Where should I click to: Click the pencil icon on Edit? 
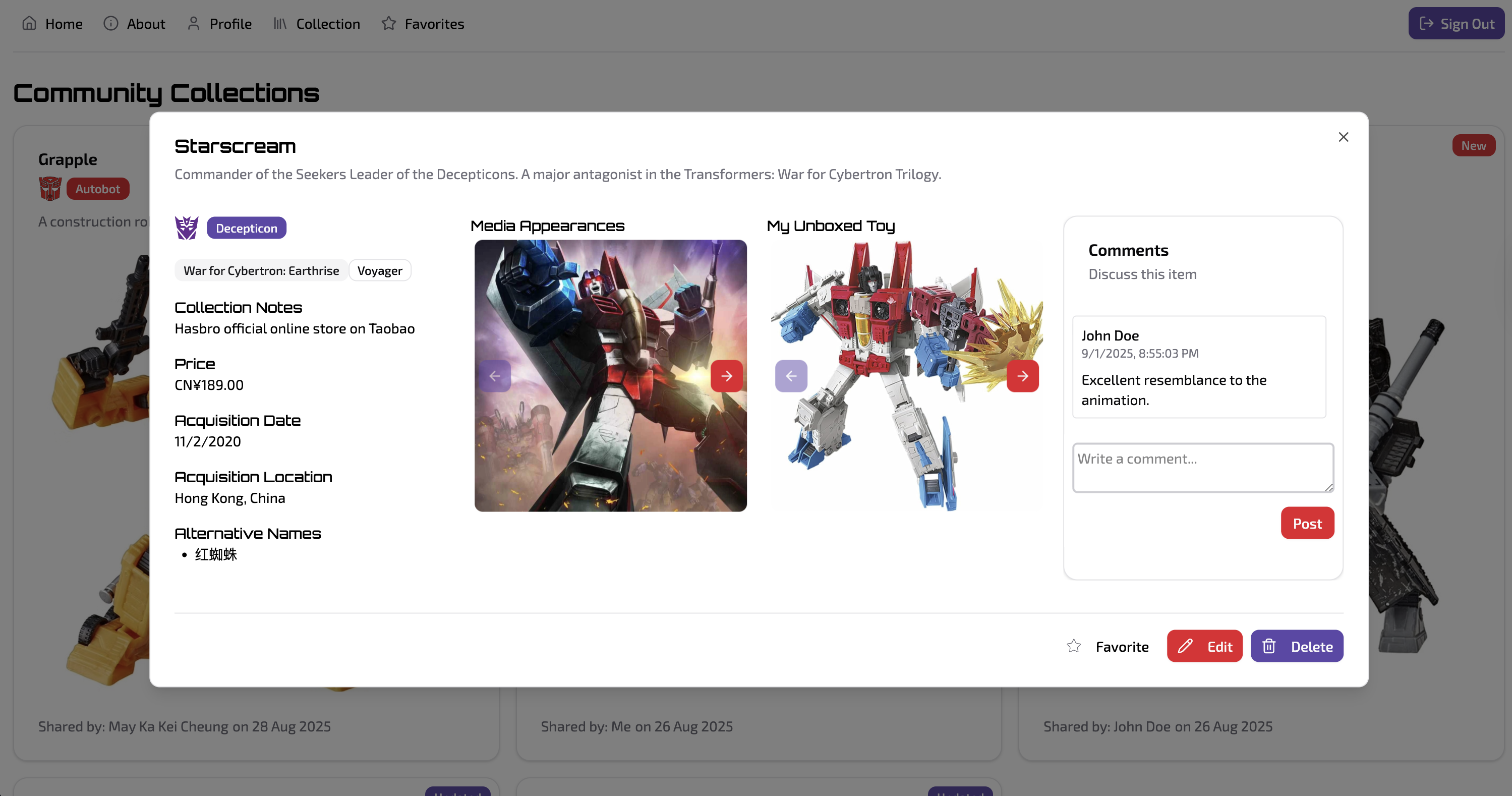(1185, 646)
